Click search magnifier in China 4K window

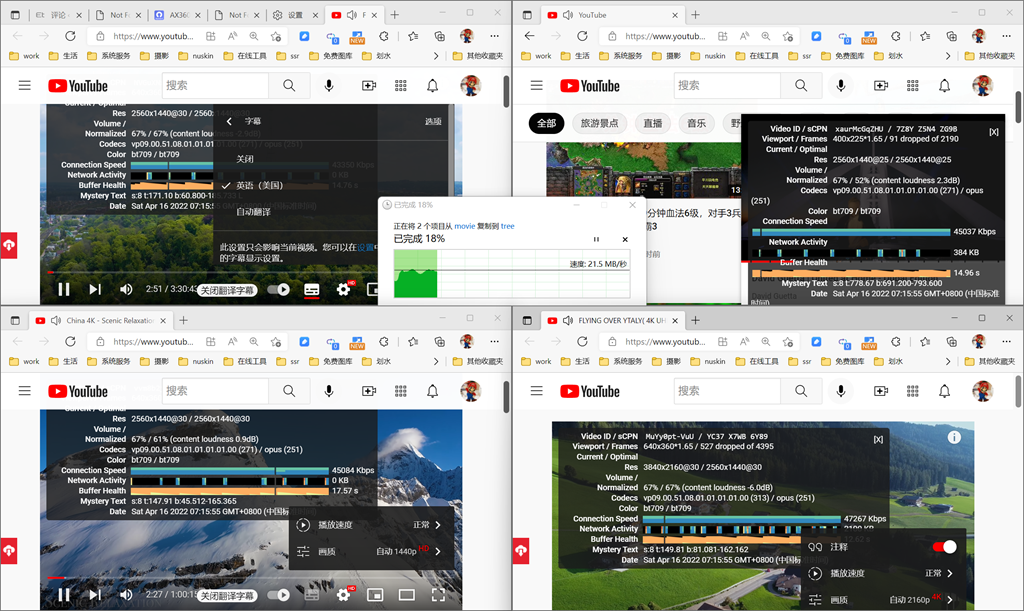pos(289,391)
